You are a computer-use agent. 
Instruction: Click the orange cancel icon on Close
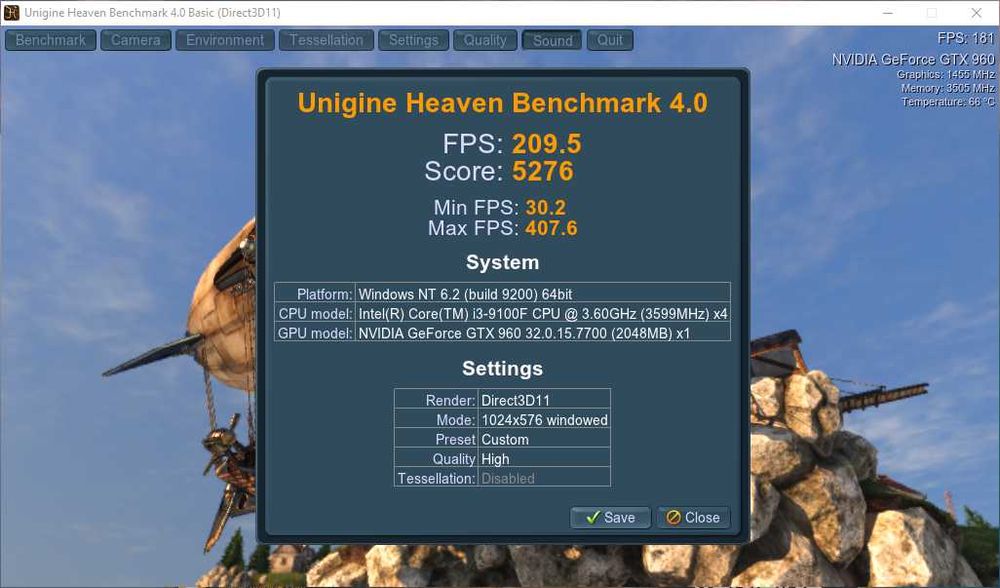pyautogui.click(x=673, y=517)
